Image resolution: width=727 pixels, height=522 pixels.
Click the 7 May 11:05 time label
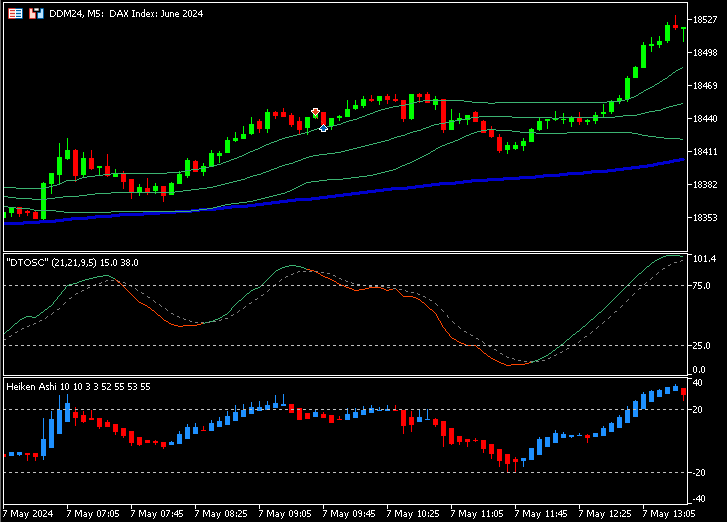pyautogui.click(x=477, y=514)
